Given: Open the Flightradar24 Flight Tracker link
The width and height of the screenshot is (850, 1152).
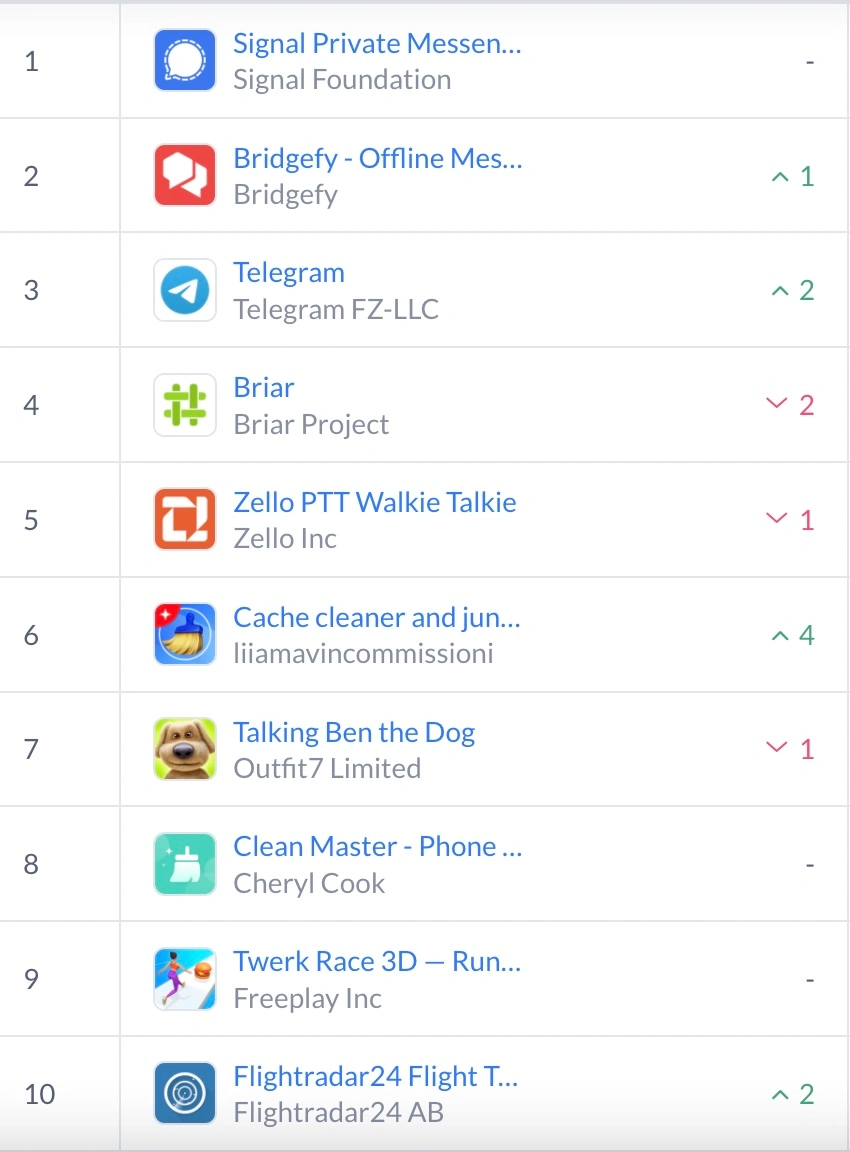Looking at the screenshot, I should click(376, 1077).
